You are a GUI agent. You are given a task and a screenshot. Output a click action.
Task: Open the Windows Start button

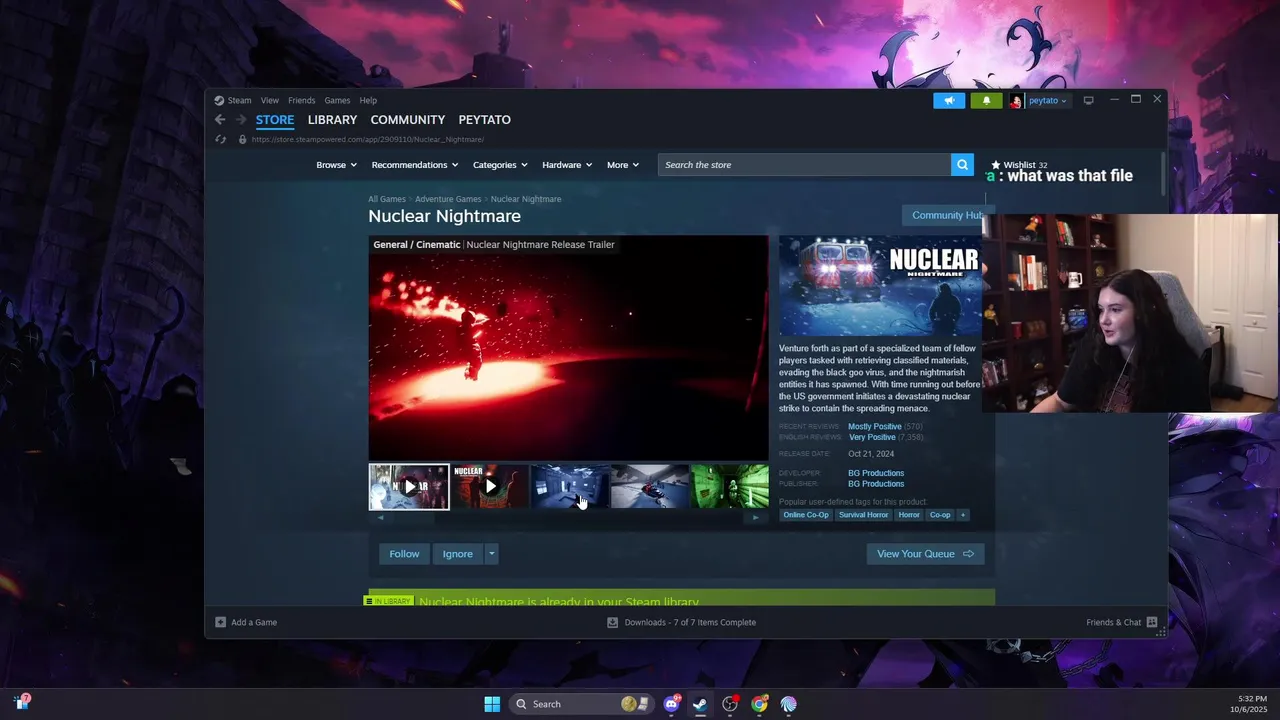coord(492,704)
